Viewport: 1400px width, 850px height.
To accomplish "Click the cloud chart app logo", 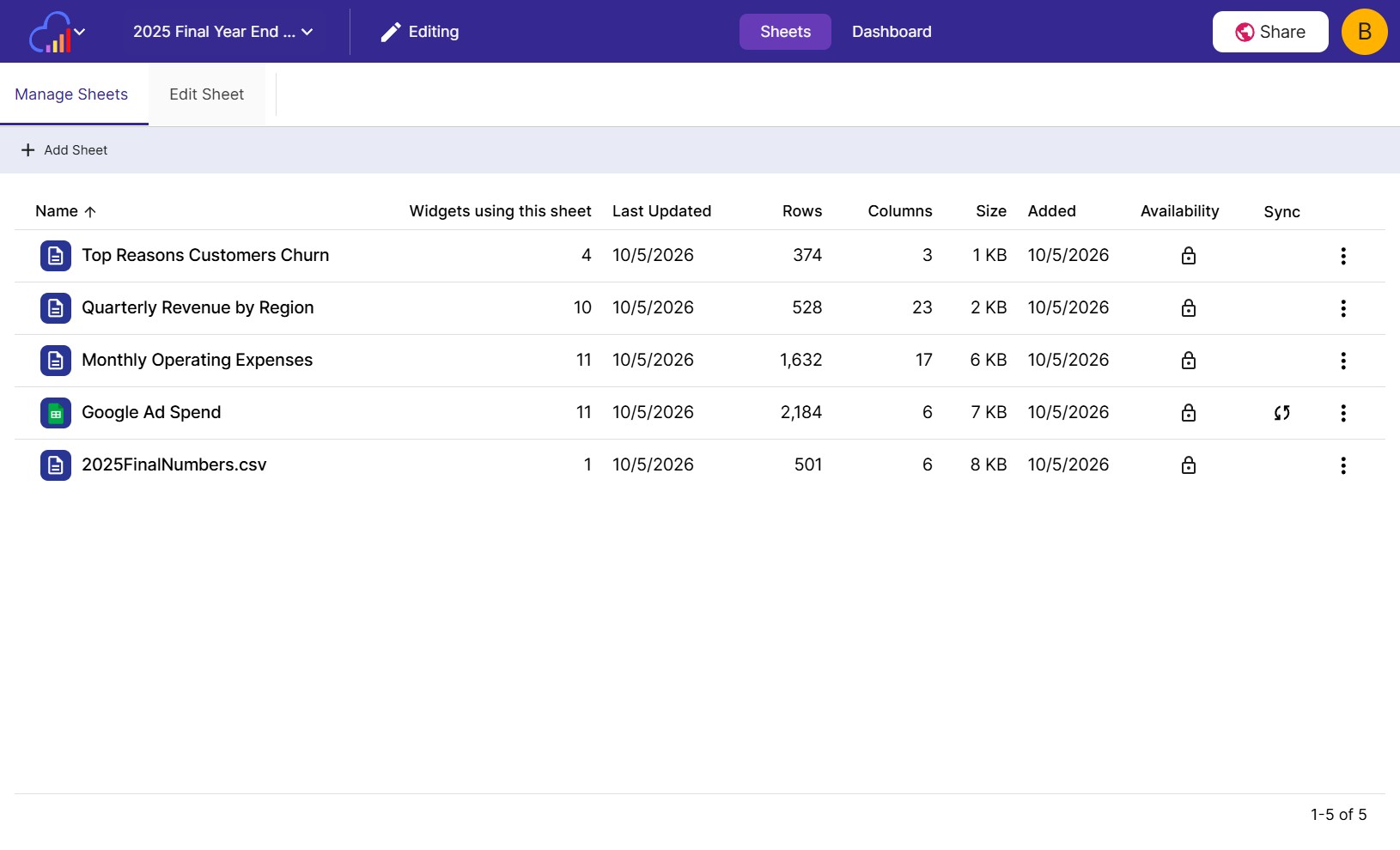I will (50, 32).
